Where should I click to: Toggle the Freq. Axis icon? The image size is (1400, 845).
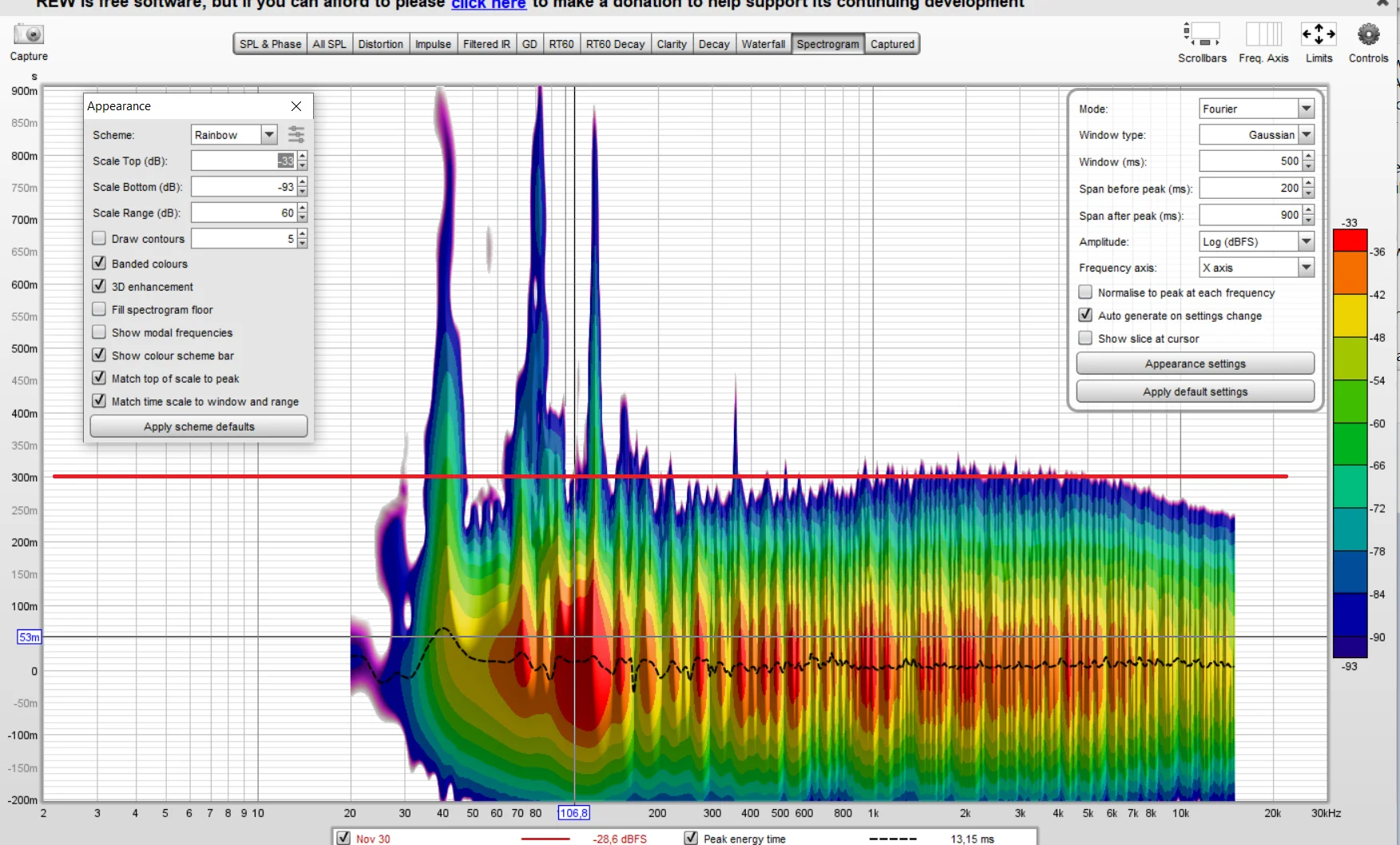click(x=1263, y=34)
